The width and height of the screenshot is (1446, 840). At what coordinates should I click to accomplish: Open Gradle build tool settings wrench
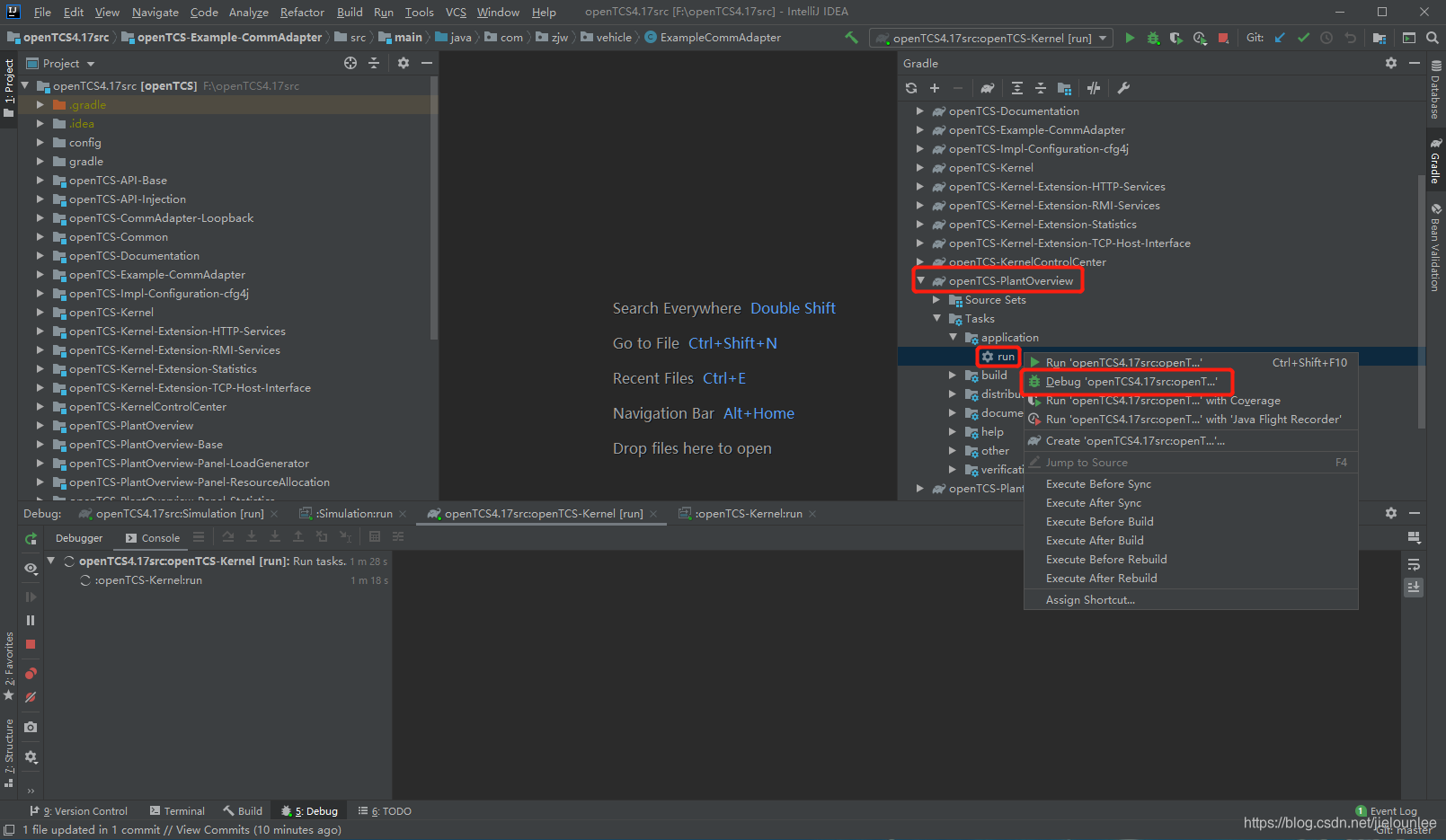coord(1123,88)
